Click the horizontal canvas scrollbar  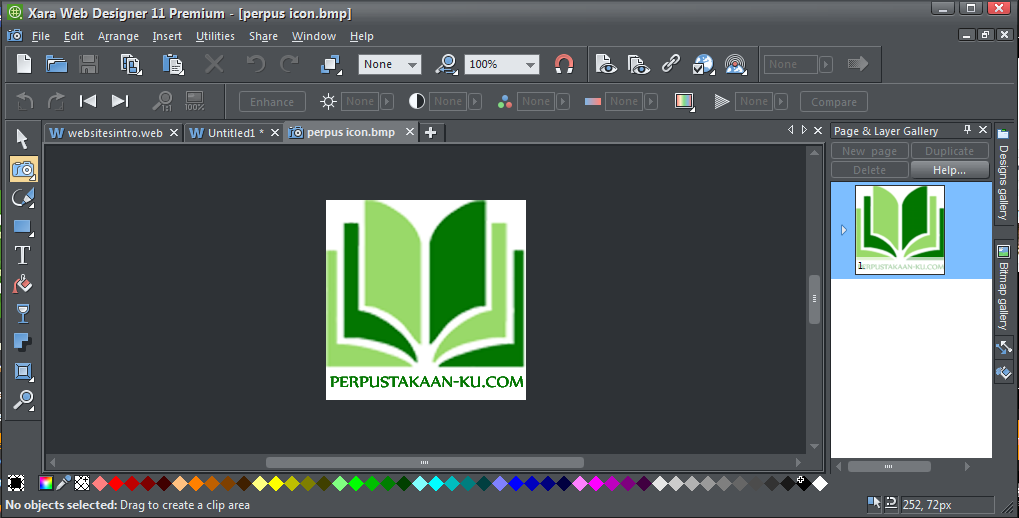pyautogui.click(x=425, y=463)
